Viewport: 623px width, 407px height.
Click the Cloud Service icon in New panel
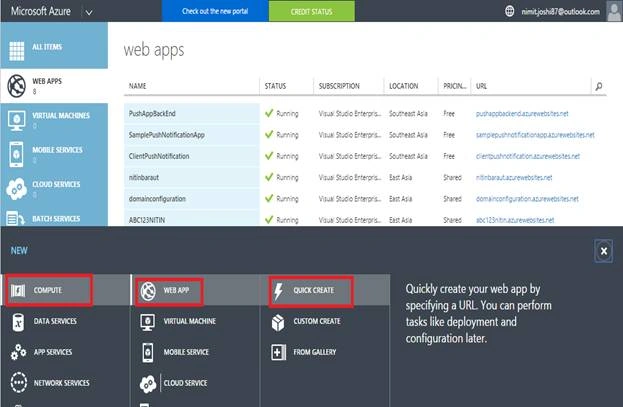coord(148,384)
